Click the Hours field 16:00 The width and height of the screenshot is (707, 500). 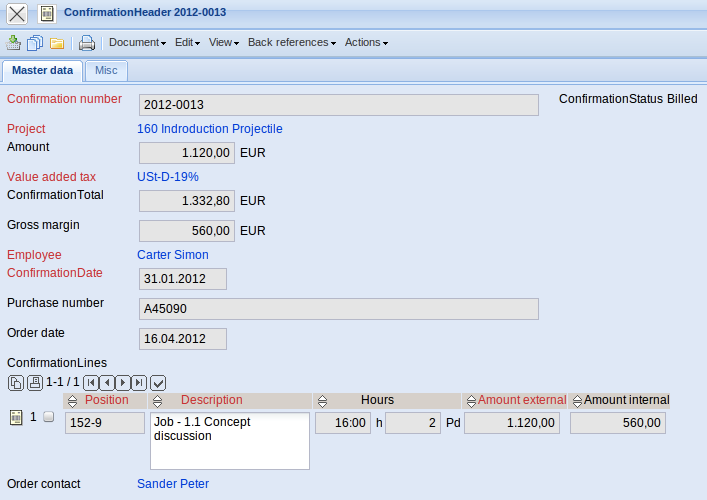343,423
